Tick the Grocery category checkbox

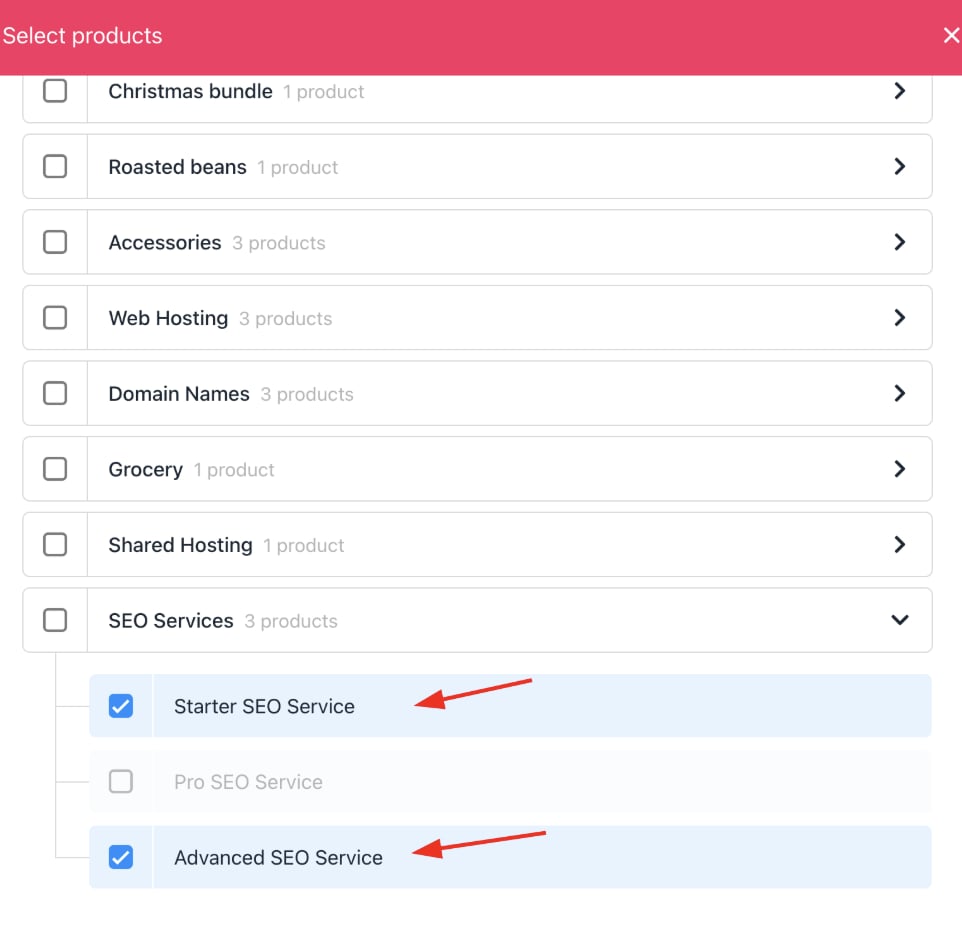(55, 469)
